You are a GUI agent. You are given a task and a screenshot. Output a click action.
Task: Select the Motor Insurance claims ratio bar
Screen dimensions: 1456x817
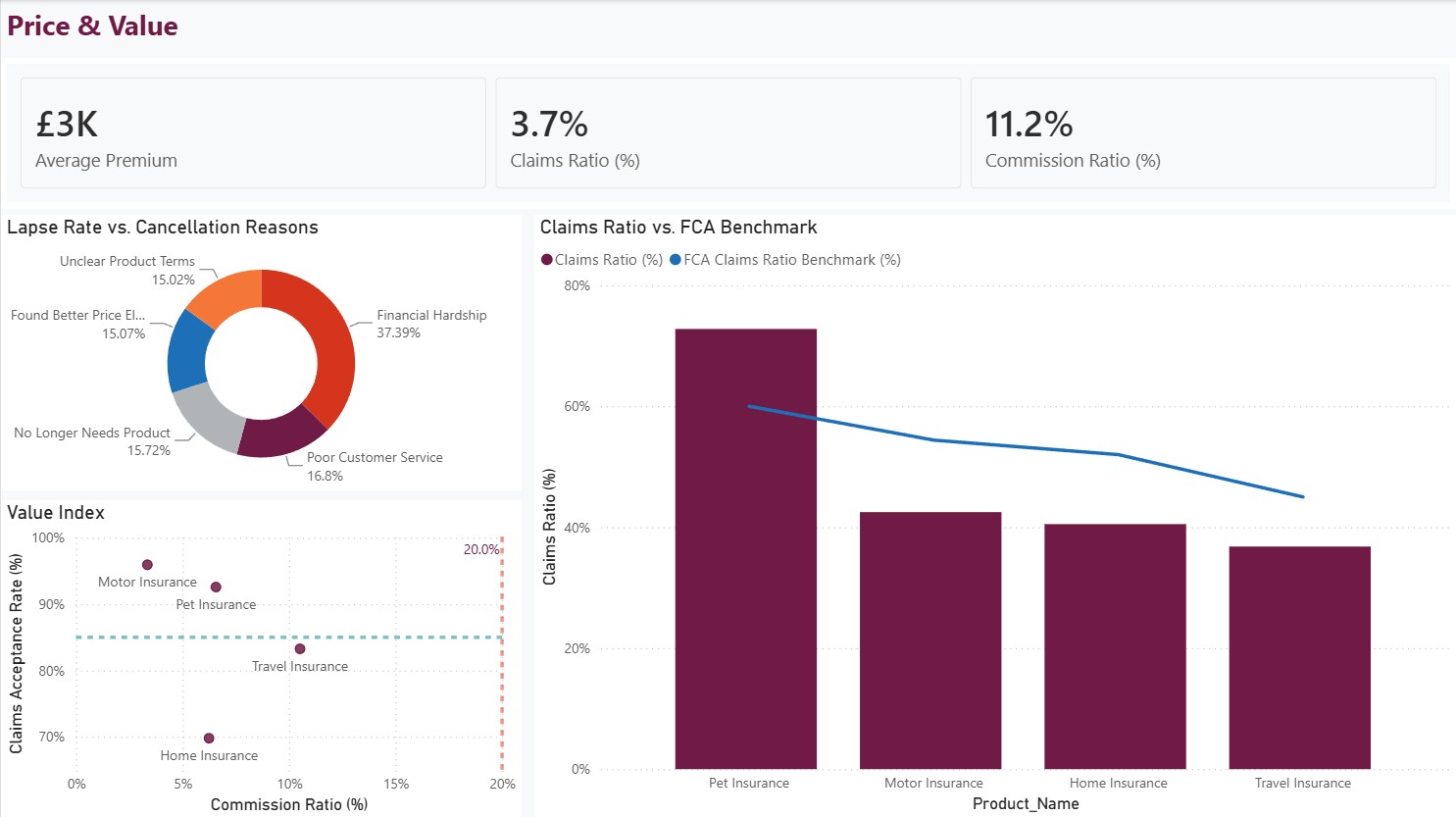pyautogui.click(x=930, y=640)
